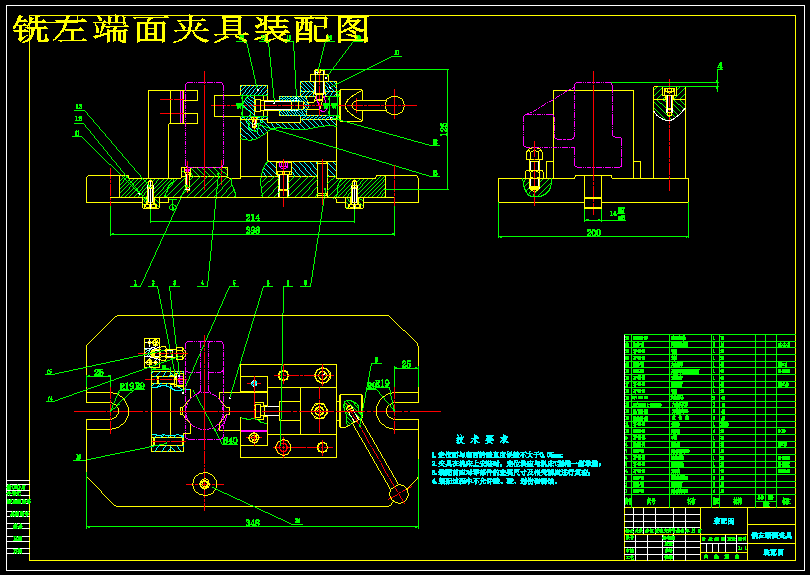Select the 25 dimension at the plan view's left slot
810x575 pixels.
pos(99,372)
